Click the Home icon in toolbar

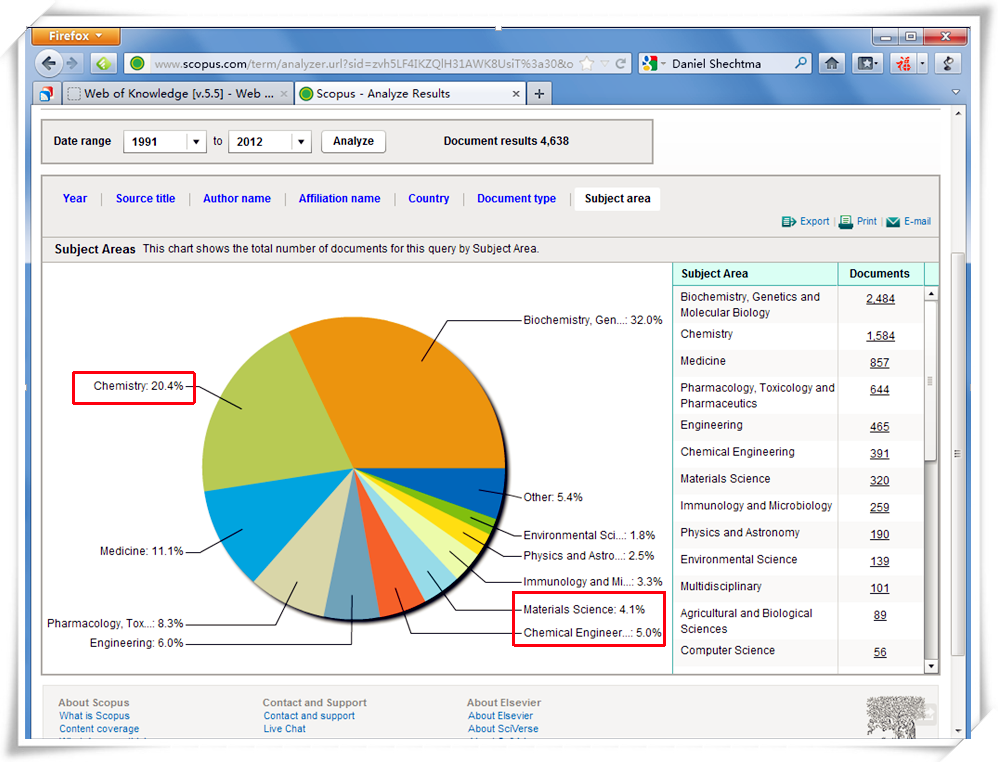tap(831, 63)
